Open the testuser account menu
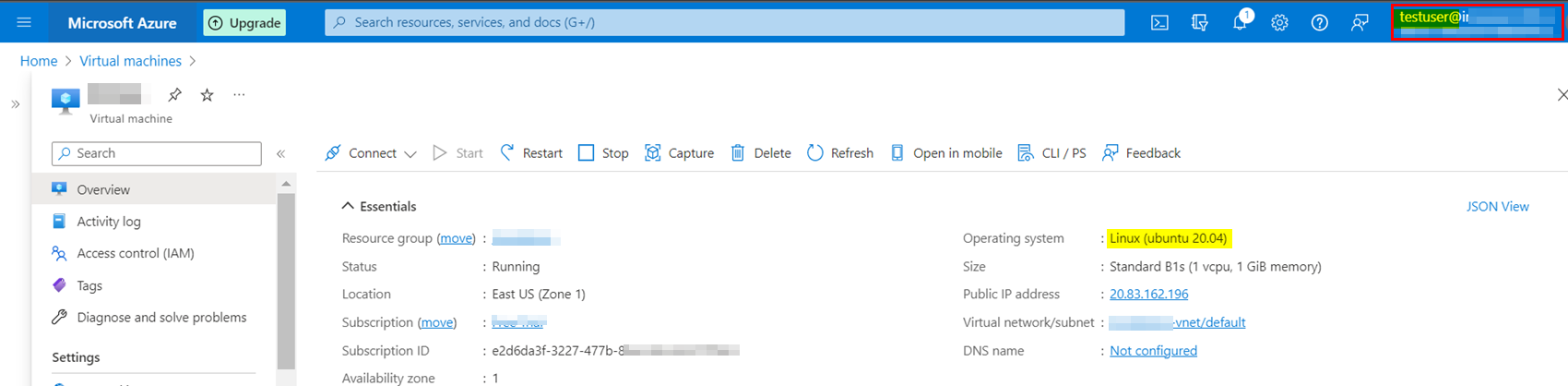The width and height of the screenshot is (1568, 386). tap(1477, 22)
